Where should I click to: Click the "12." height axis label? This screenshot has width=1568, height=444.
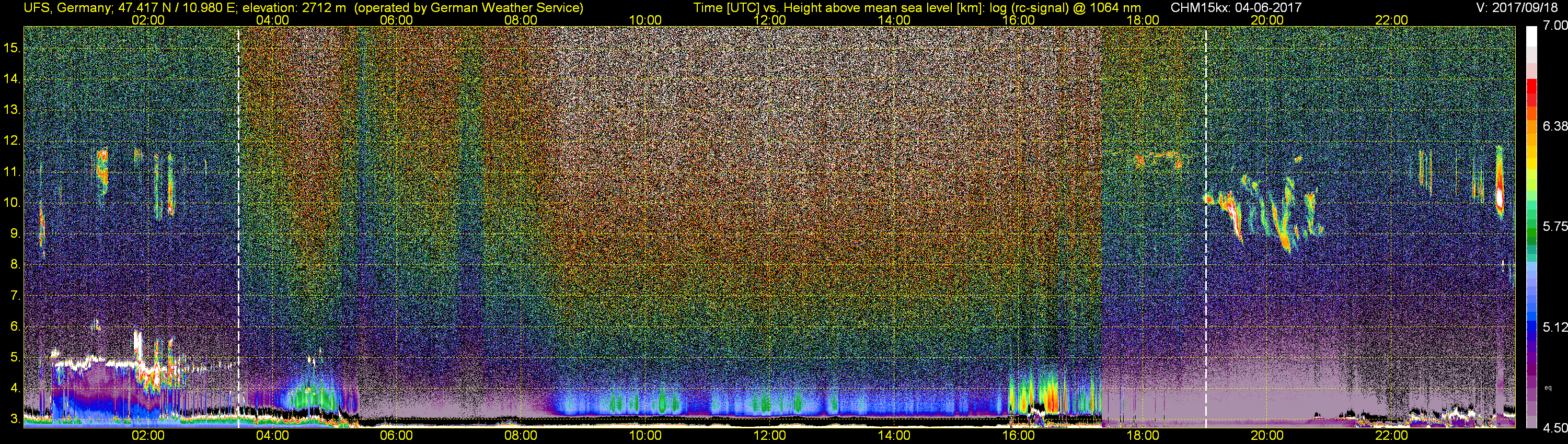11,141
